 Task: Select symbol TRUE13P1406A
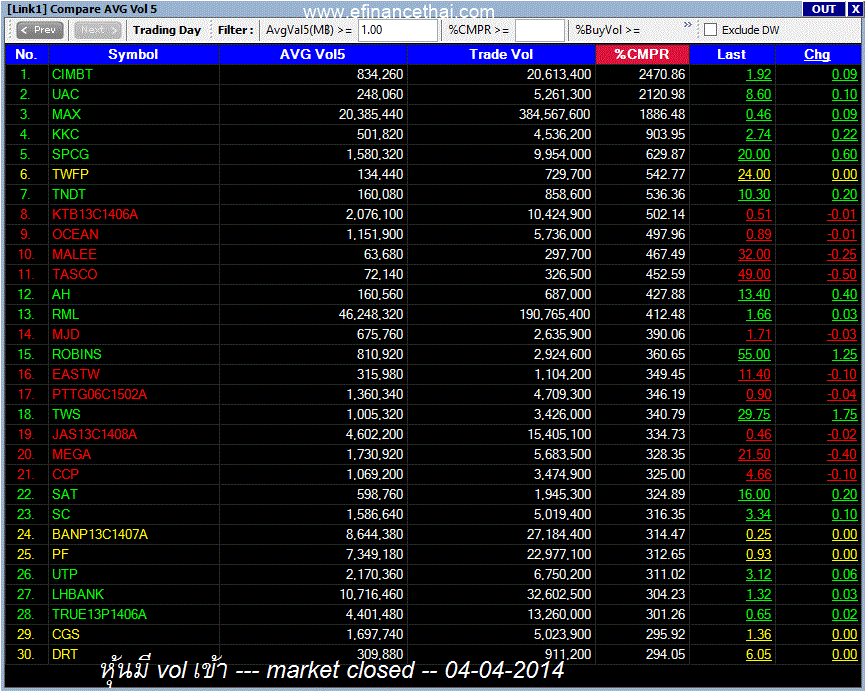click(x=99, y=614)
